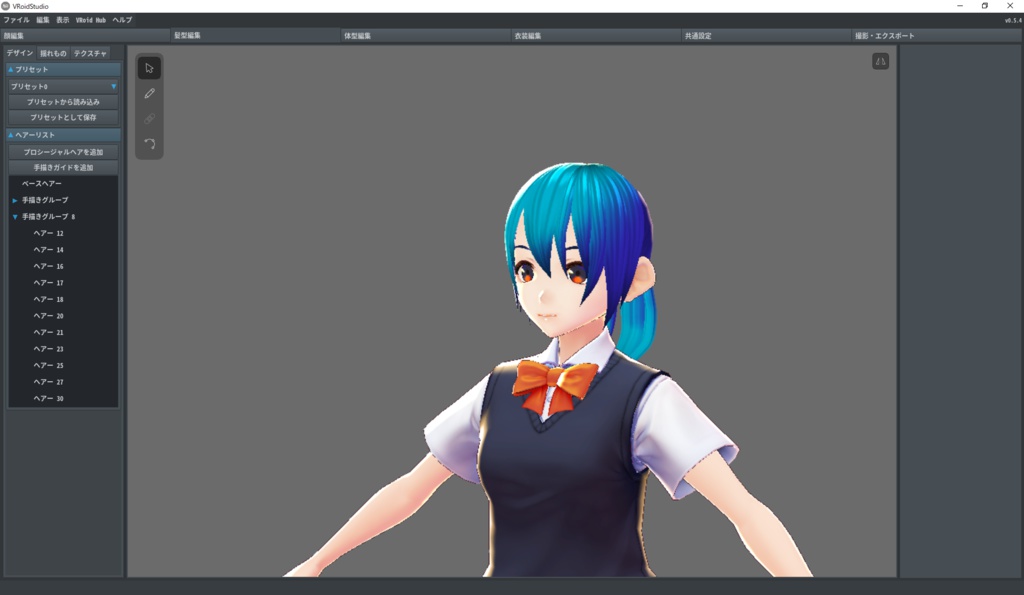
Task: Collapse the ヘアーリスト section header
Action: point(63,135)
